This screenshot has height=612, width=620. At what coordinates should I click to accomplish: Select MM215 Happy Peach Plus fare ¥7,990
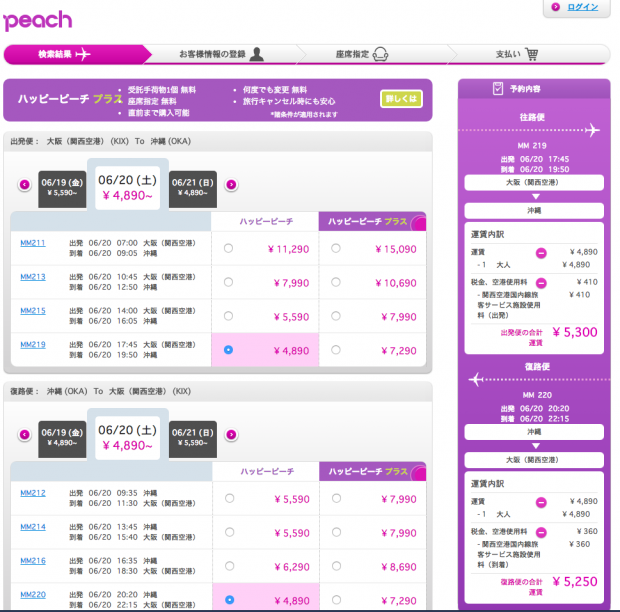(x=336, y=316)
